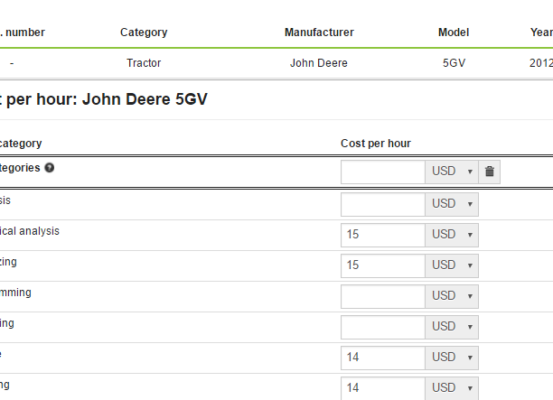This screenshot has height=400, width=553.
Task: Click the Manufacturer column header
Action: pos(319,32)
